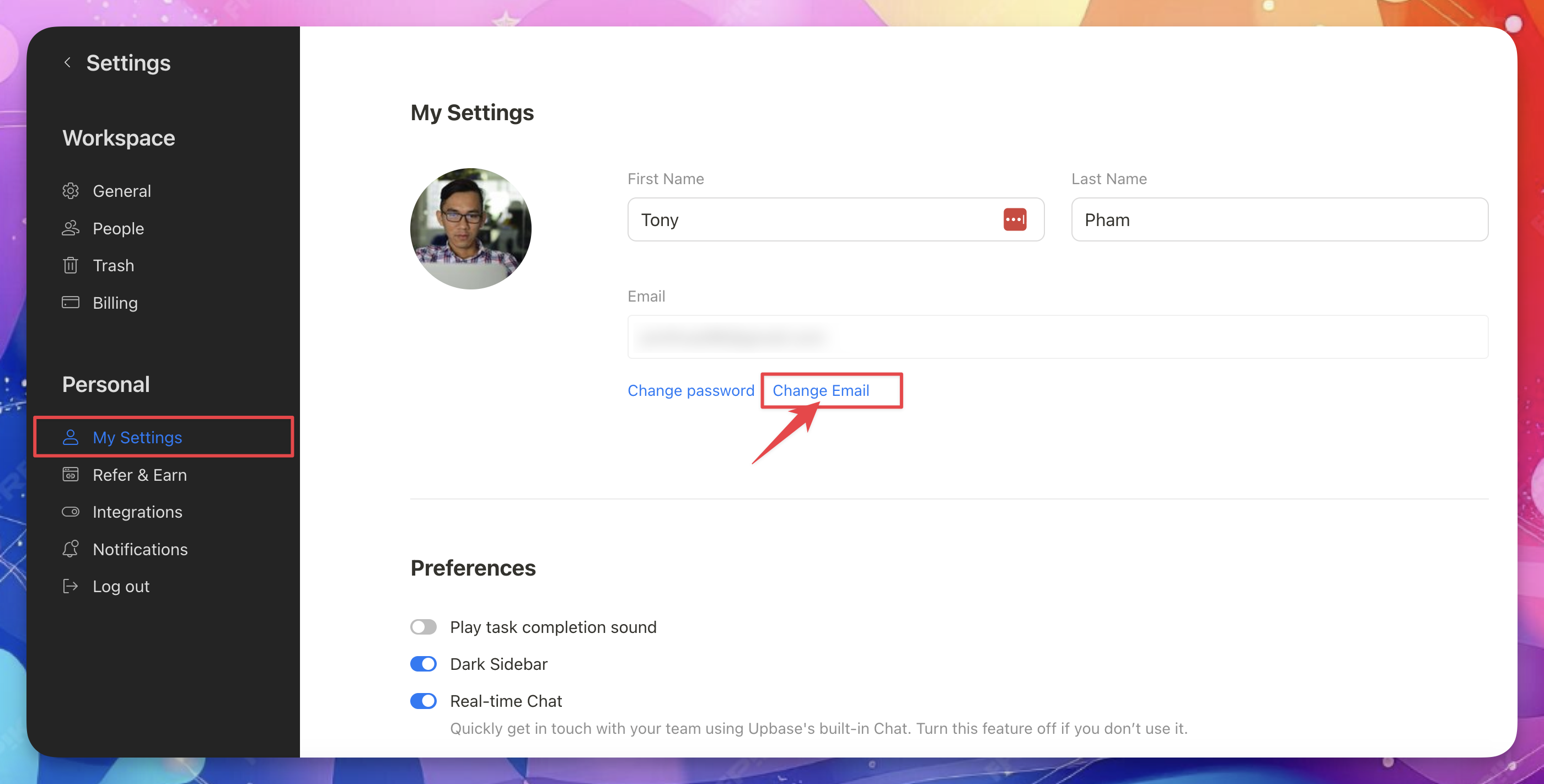
Task: Click the People icon in sidebar
Action: click(x=70, y=228)
